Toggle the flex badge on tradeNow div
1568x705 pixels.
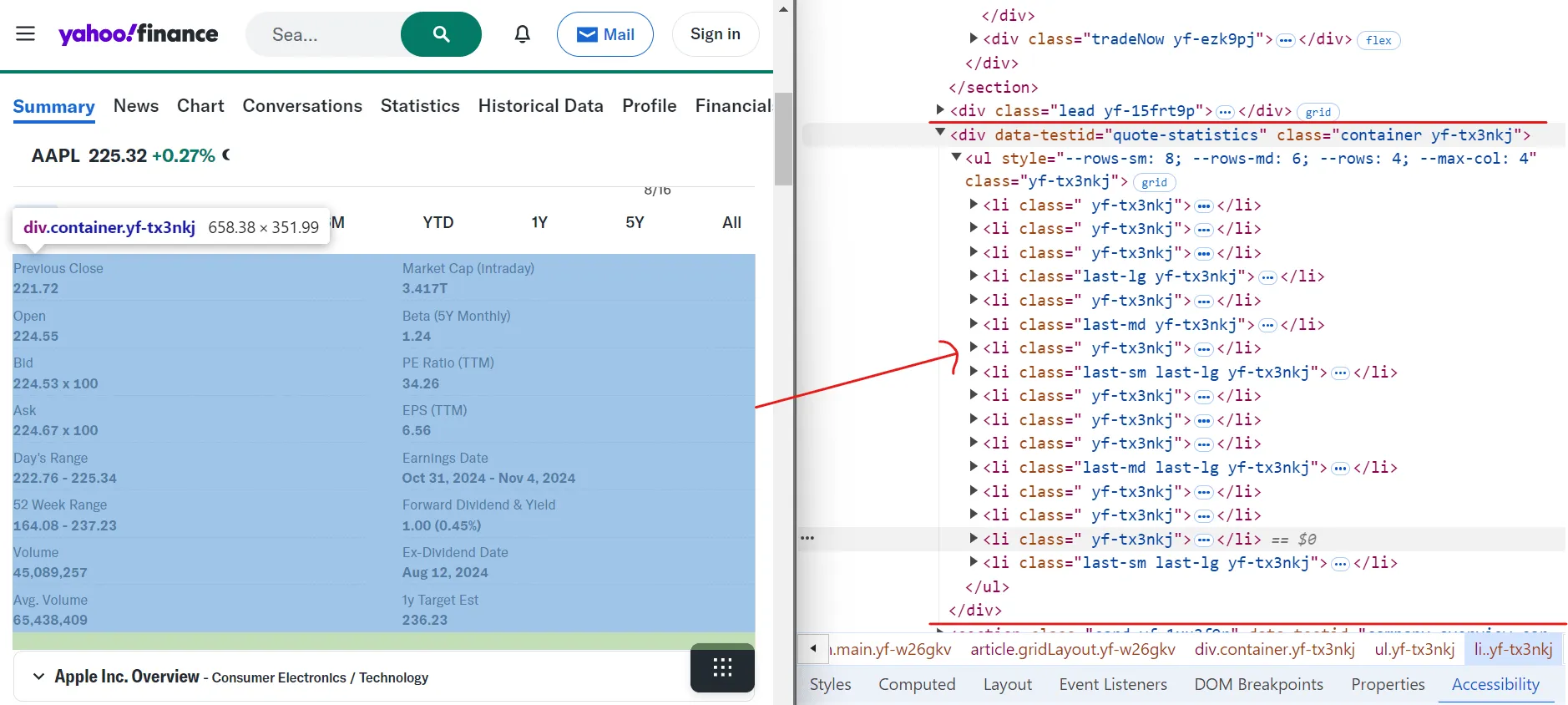[x=1378, y=40]
